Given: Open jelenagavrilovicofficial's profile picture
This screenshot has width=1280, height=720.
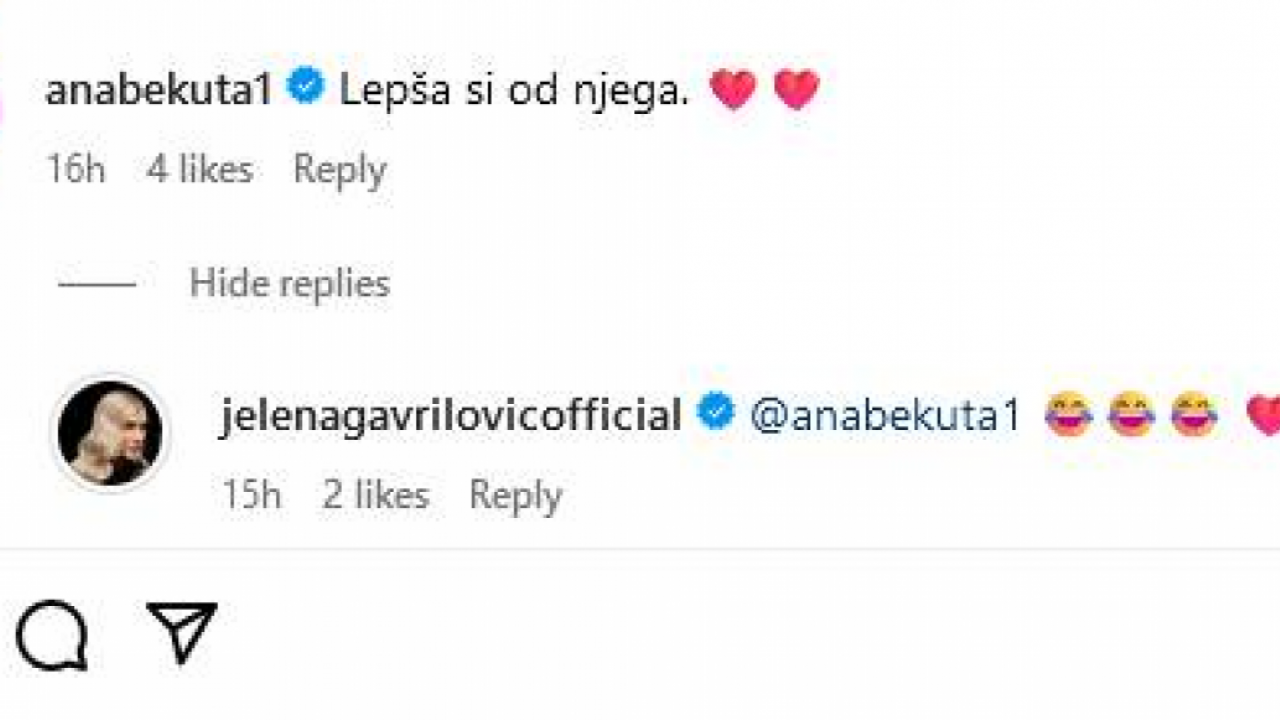Looking at the screenshot, I should click(x=110, y=433).
